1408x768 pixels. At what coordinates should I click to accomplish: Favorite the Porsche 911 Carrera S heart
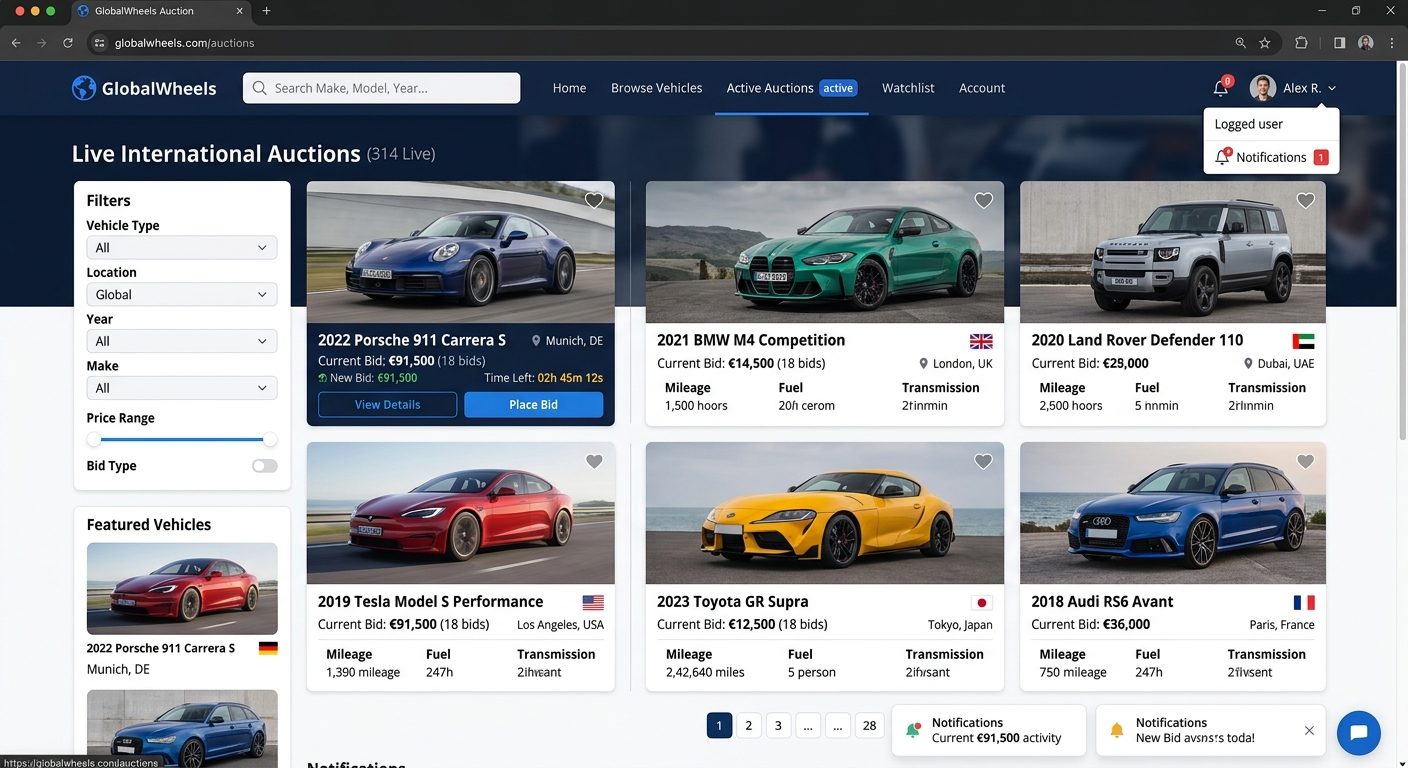click(594, 200)
